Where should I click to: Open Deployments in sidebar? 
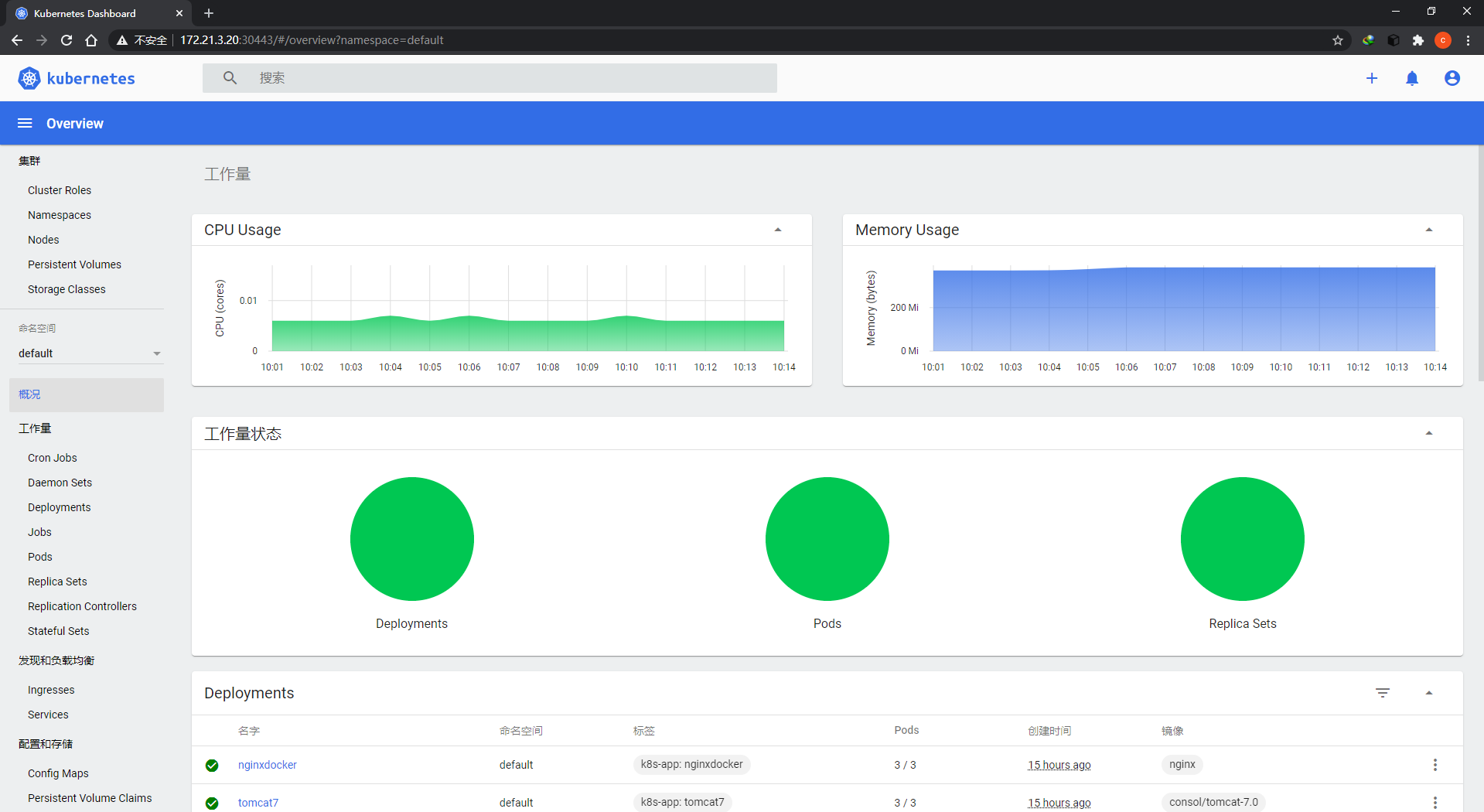[x=60, y=507]
